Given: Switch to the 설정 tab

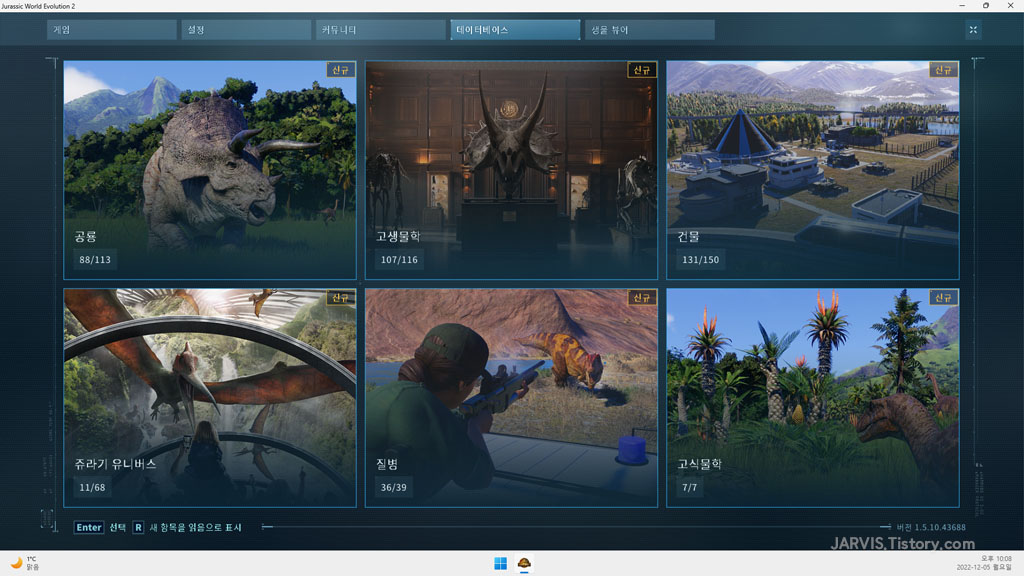Looking at the screenshot, I should point(246,29).
